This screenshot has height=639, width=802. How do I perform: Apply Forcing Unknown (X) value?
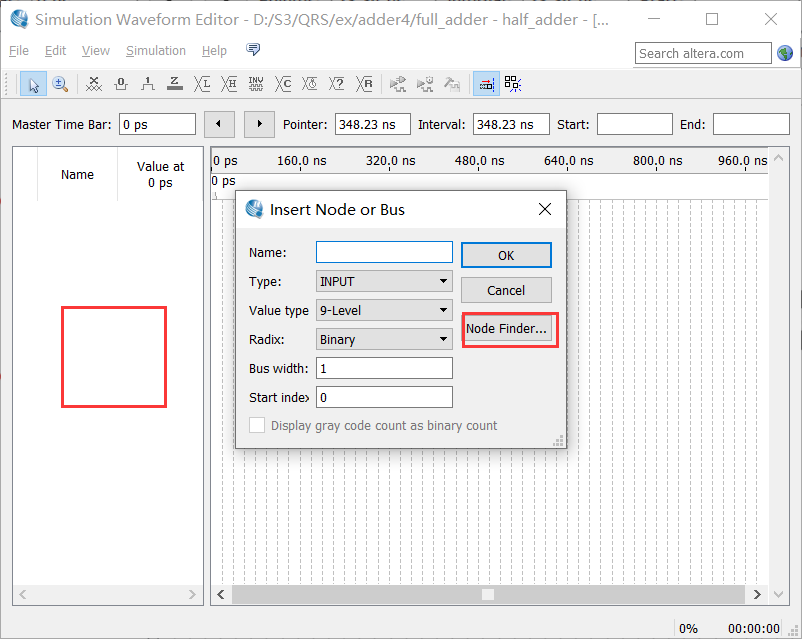tap(94, 84)
